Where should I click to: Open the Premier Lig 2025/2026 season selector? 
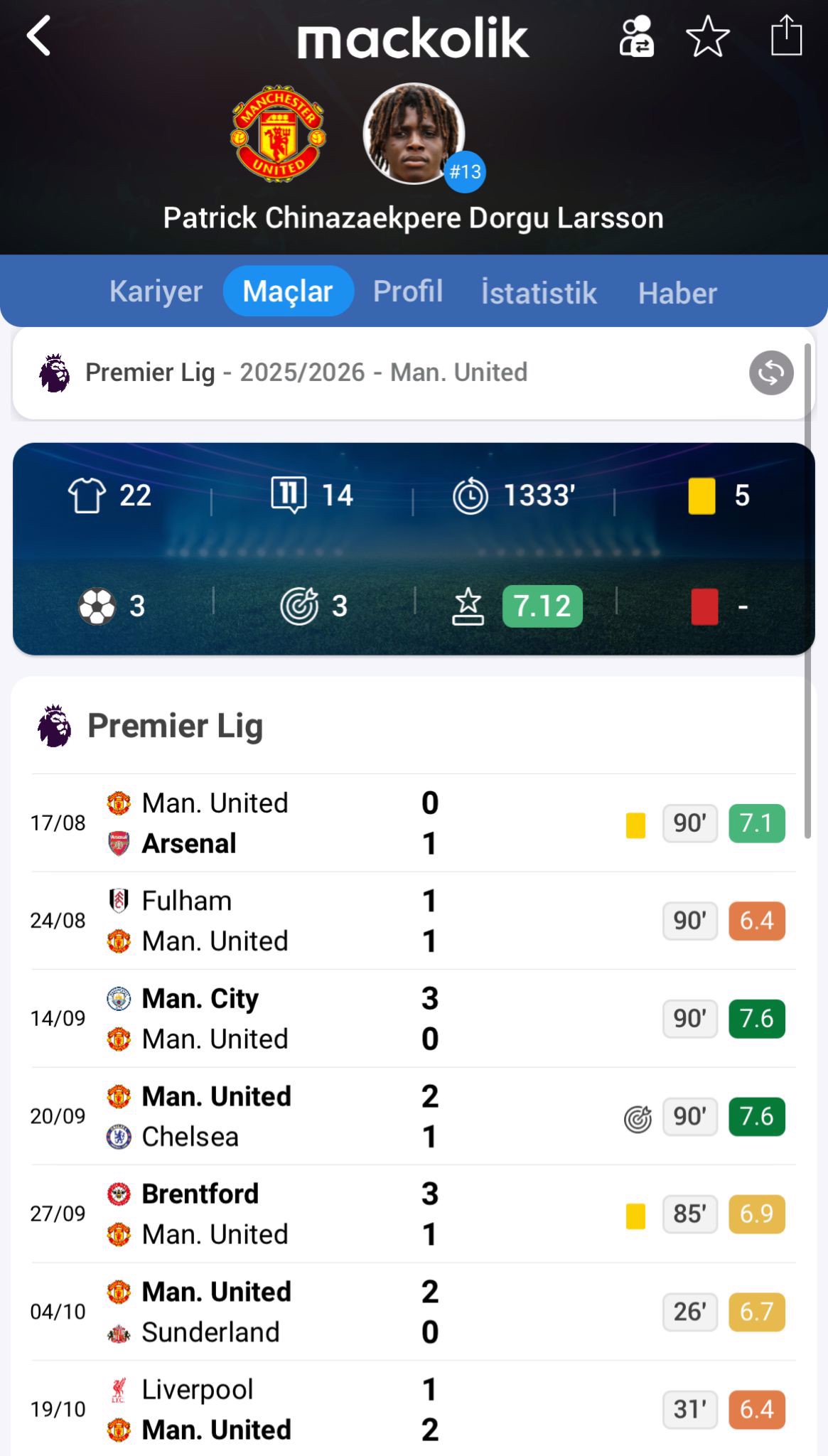tap(306, 373)
